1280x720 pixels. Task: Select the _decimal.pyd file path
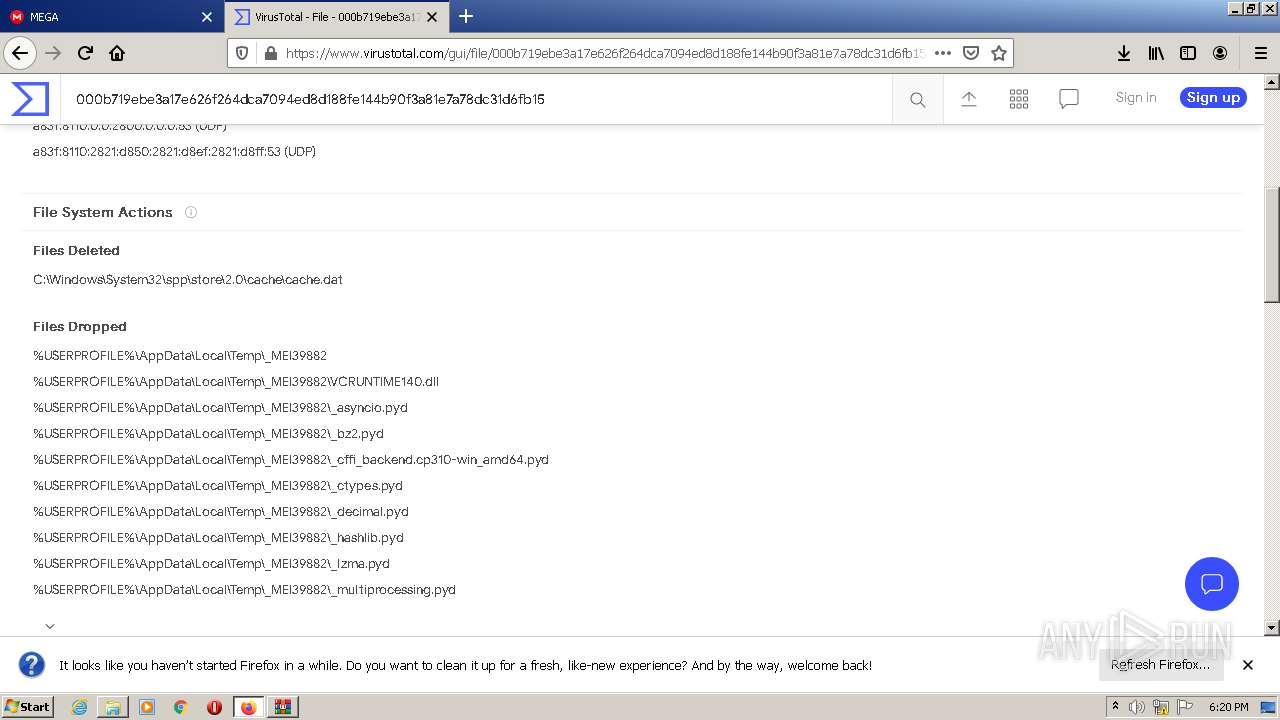pyautogui.click(x=221, y=511)
